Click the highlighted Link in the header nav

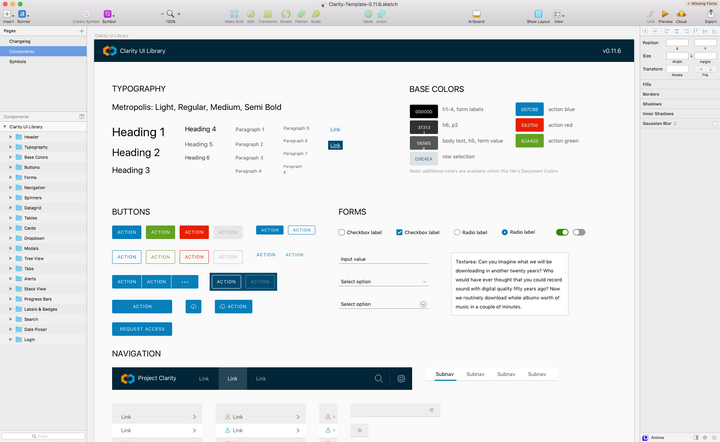coord(233,379)
